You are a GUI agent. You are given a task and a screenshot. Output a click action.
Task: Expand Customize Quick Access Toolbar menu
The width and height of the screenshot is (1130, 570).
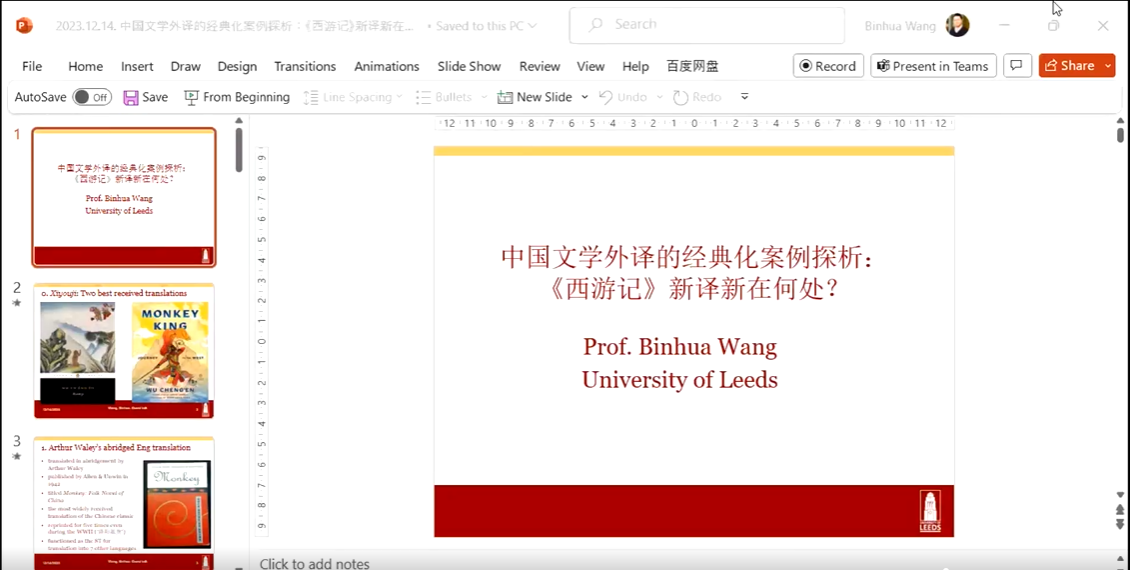click(x=744, y=97)
